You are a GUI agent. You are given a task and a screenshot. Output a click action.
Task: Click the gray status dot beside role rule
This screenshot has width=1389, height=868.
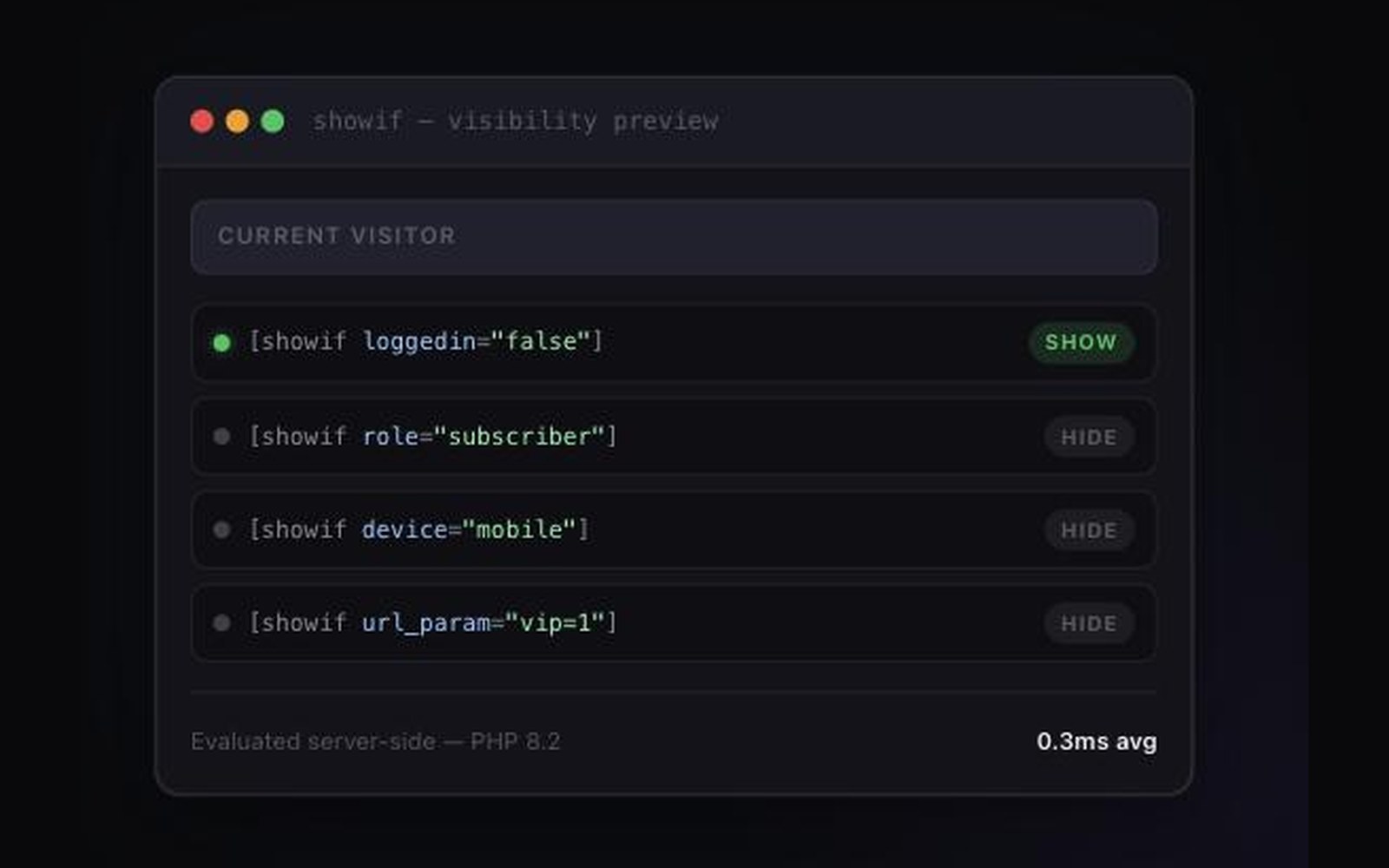pyautogui.click(x=221, y=436)
